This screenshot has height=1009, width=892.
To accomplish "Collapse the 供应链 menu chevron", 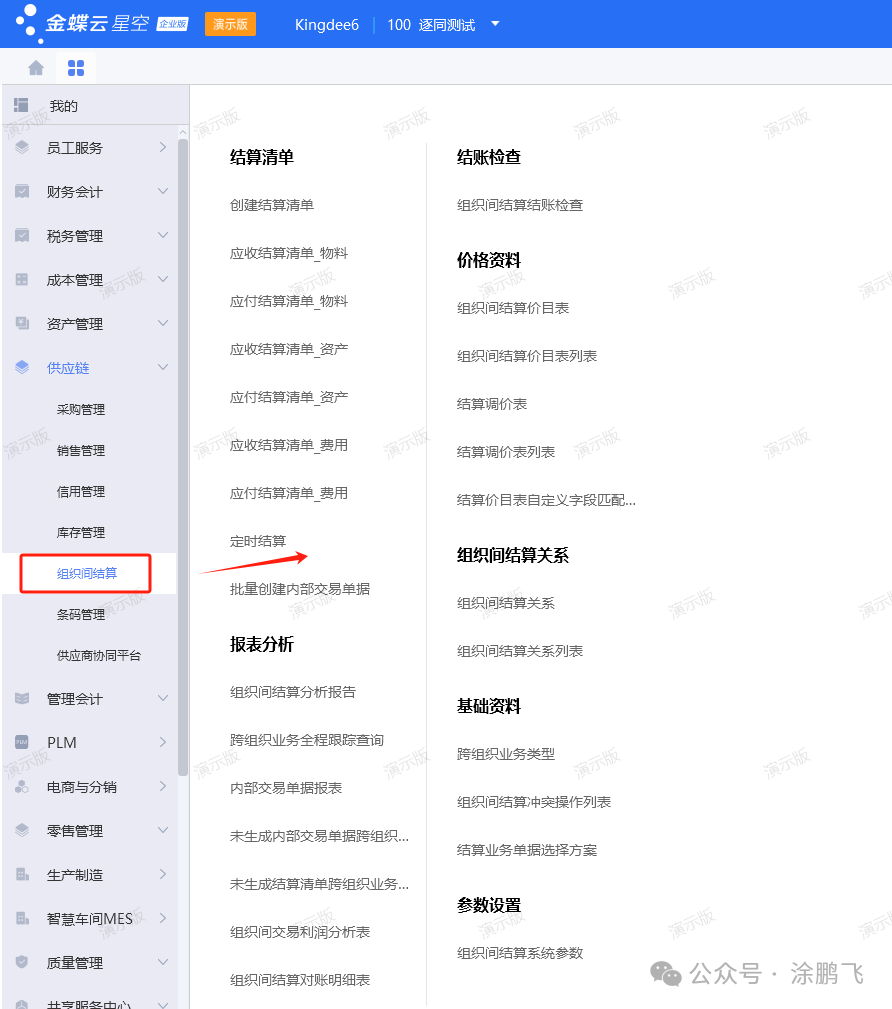I will pos(163,368).
